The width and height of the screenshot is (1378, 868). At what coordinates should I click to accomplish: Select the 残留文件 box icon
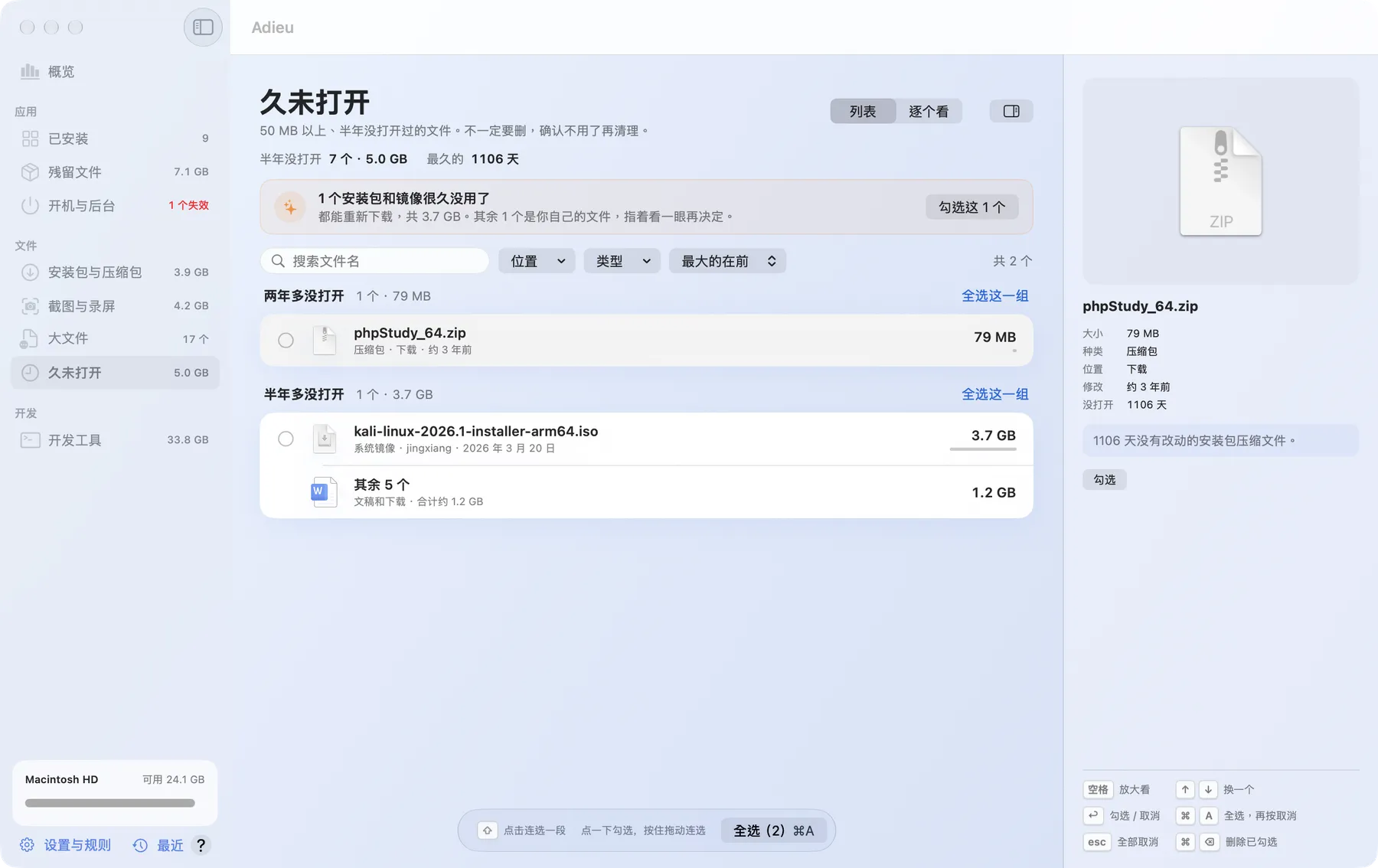pyautogui.click(x=30, y=172)
